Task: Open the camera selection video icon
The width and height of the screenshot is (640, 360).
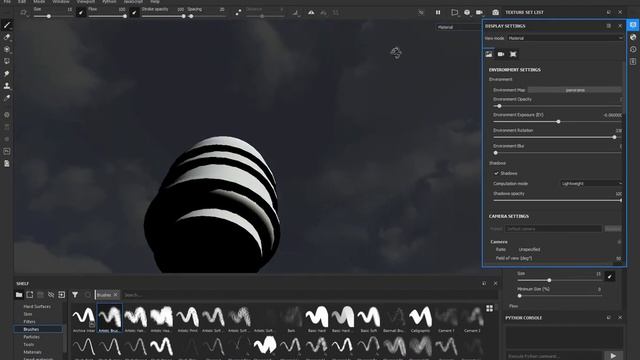Action: point(480,13)
